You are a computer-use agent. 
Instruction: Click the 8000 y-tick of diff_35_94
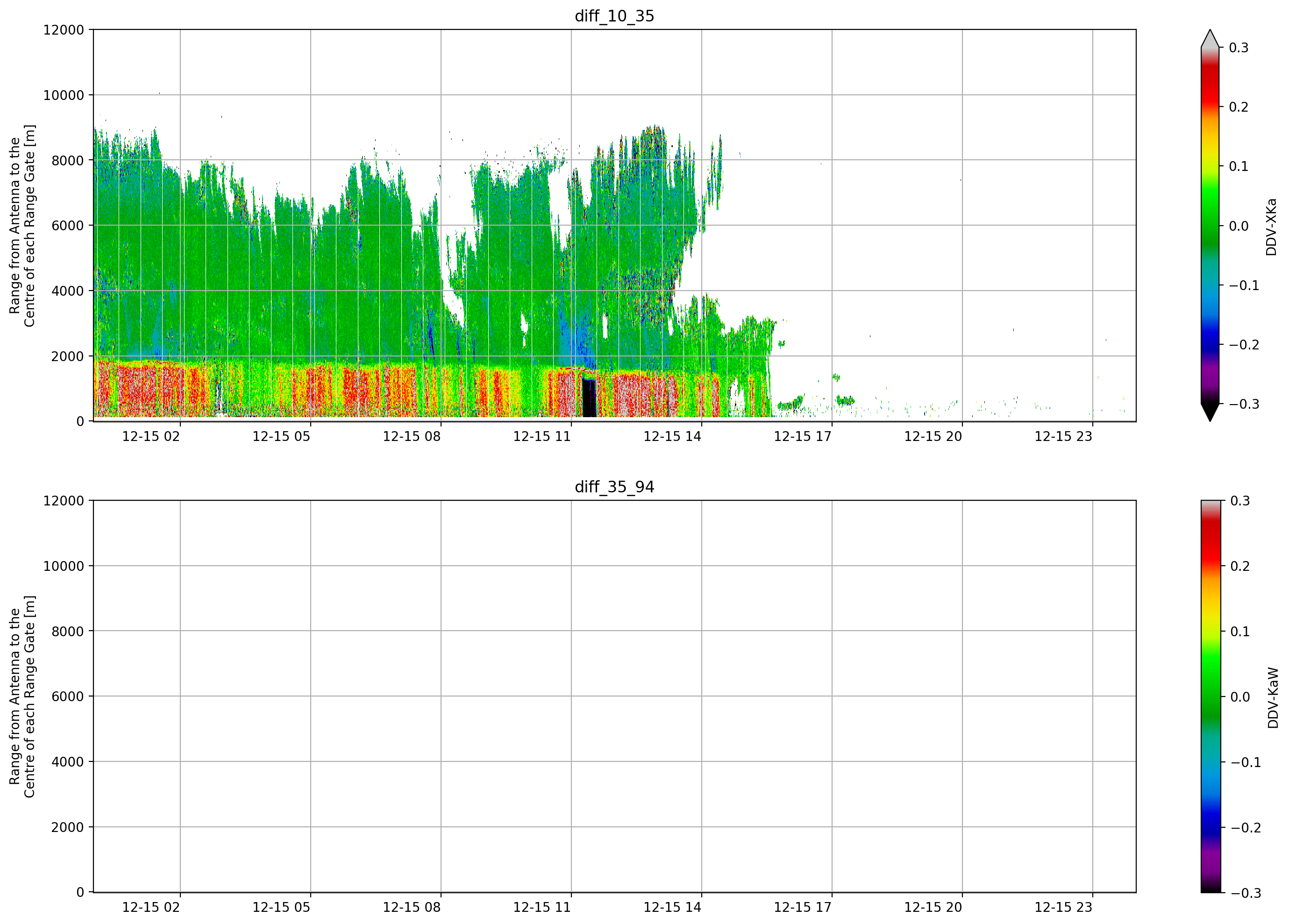[x=68, y=632]
